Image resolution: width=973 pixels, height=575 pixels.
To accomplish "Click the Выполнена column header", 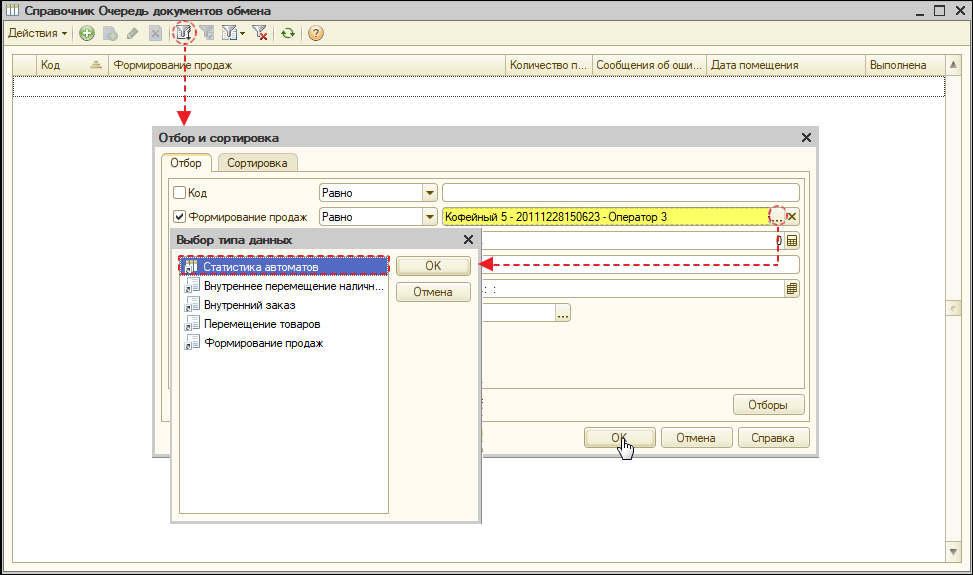I will [905, 65].
